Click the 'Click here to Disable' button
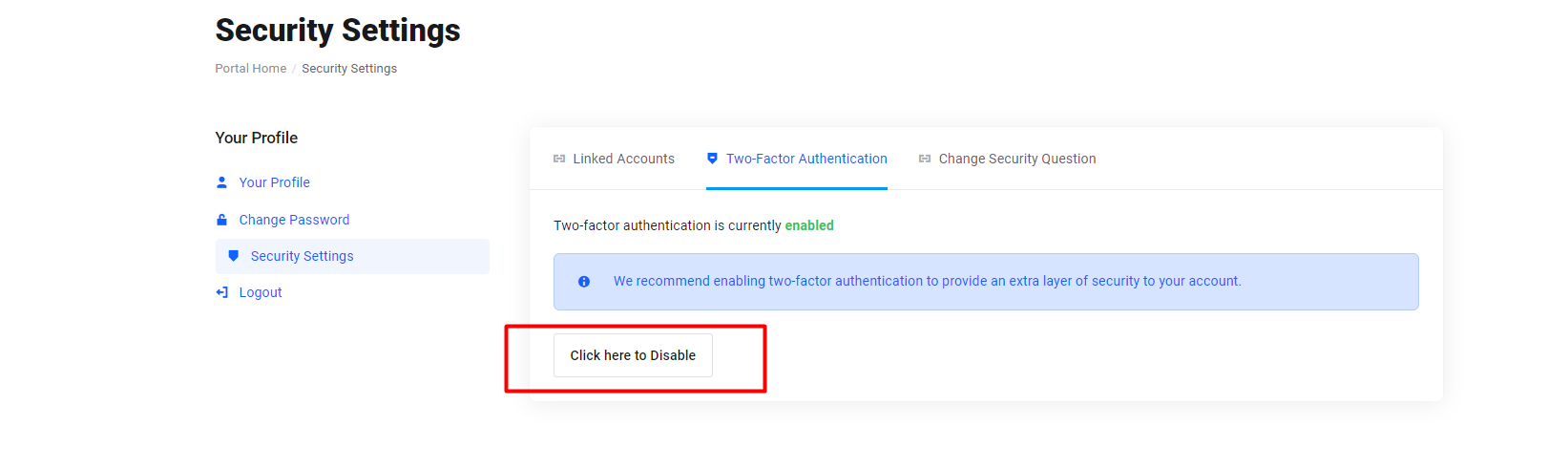1568x469 pixels. [x=633, y=355]
